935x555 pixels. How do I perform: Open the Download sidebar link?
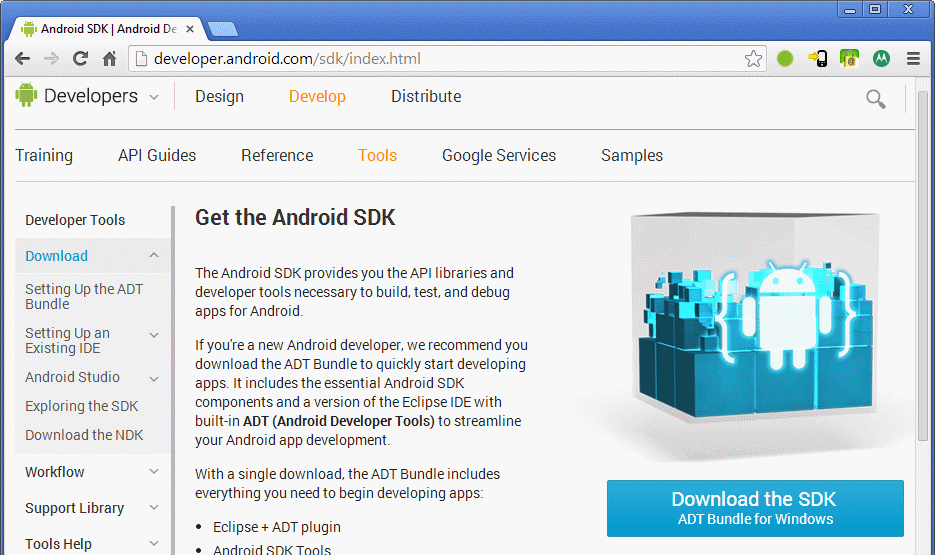click(x=57, y=256)
